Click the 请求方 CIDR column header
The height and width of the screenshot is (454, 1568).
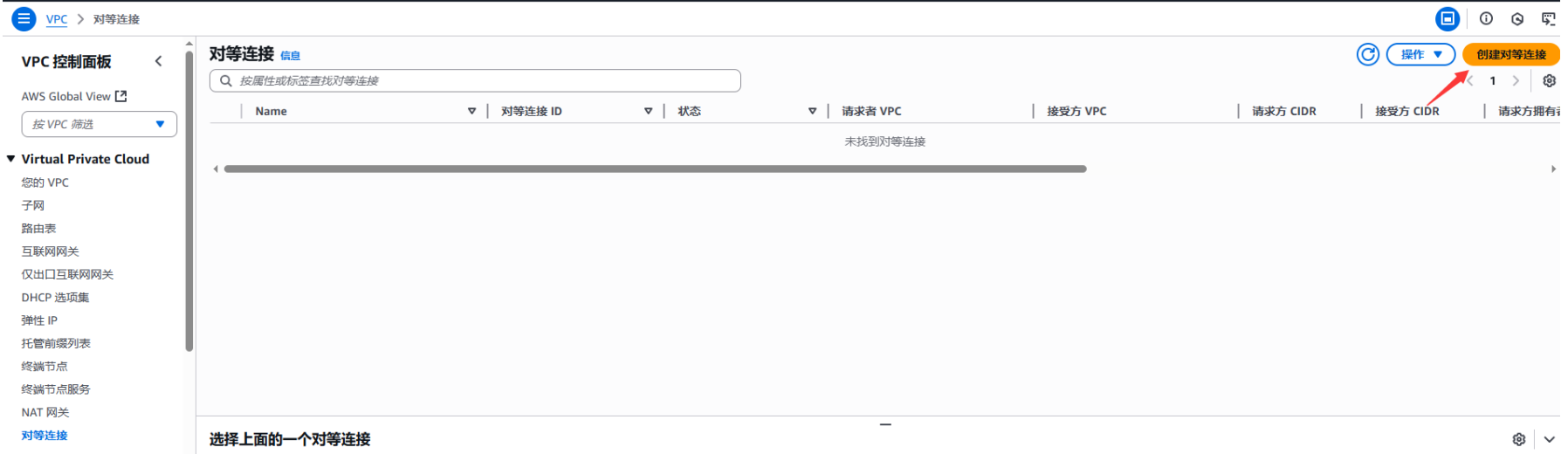(x=1283, y=111)
